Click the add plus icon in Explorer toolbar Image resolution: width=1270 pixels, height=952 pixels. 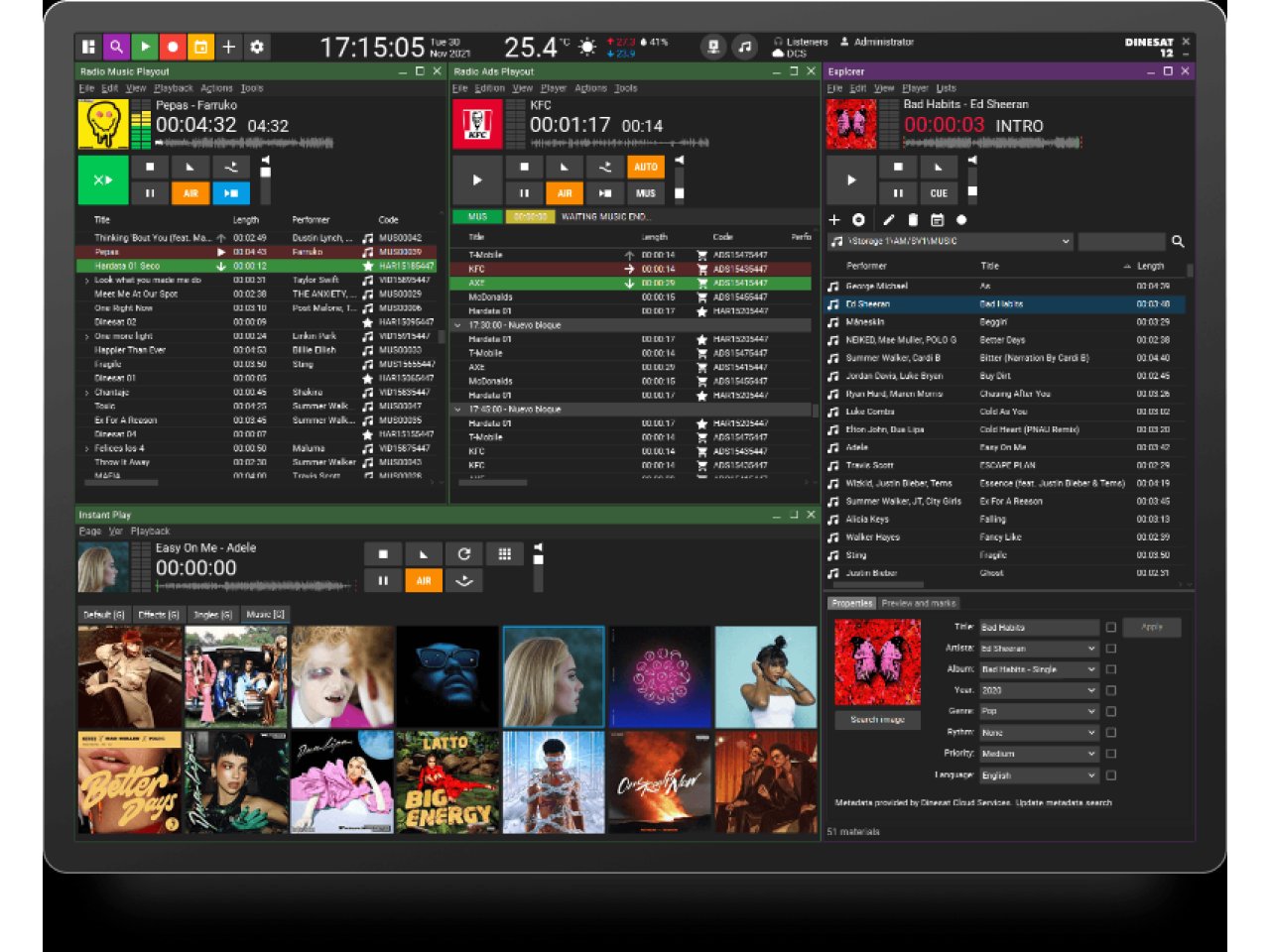(834, 220)
